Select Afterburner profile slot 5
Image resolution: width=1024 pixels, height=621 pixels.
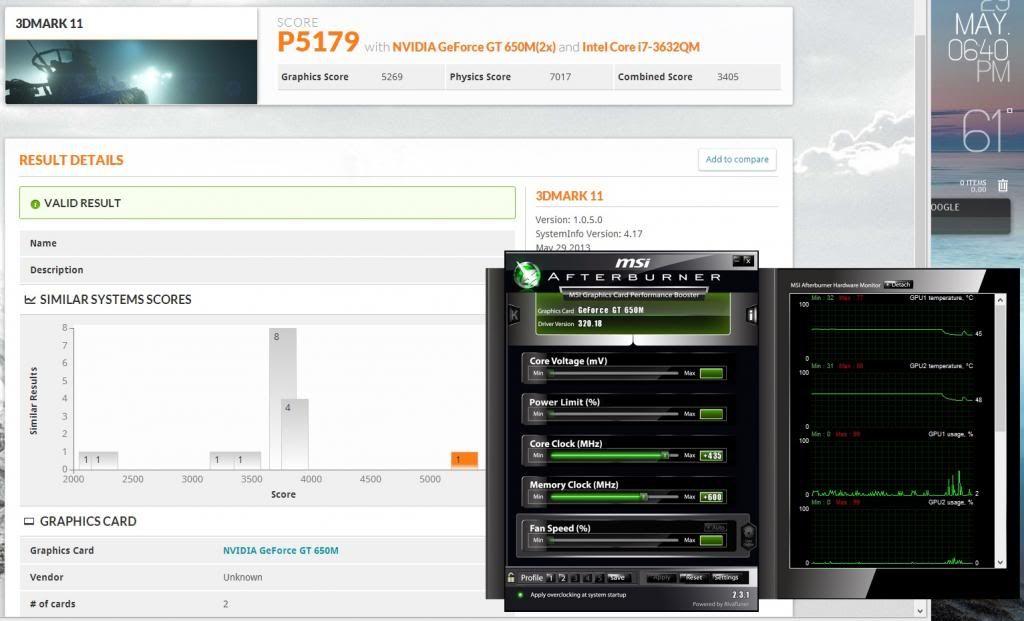click(599, 578)
